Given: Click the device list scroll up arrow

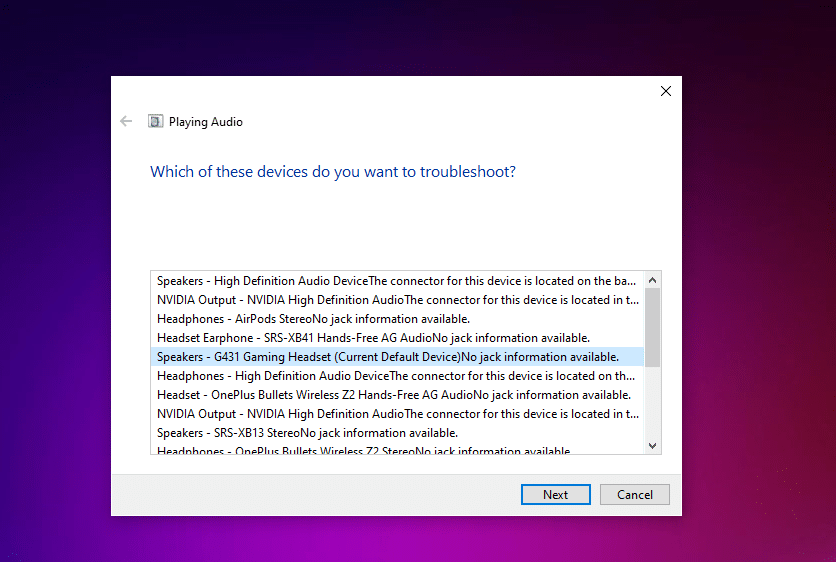Looking at the screenshot, I should click(653, 280).
